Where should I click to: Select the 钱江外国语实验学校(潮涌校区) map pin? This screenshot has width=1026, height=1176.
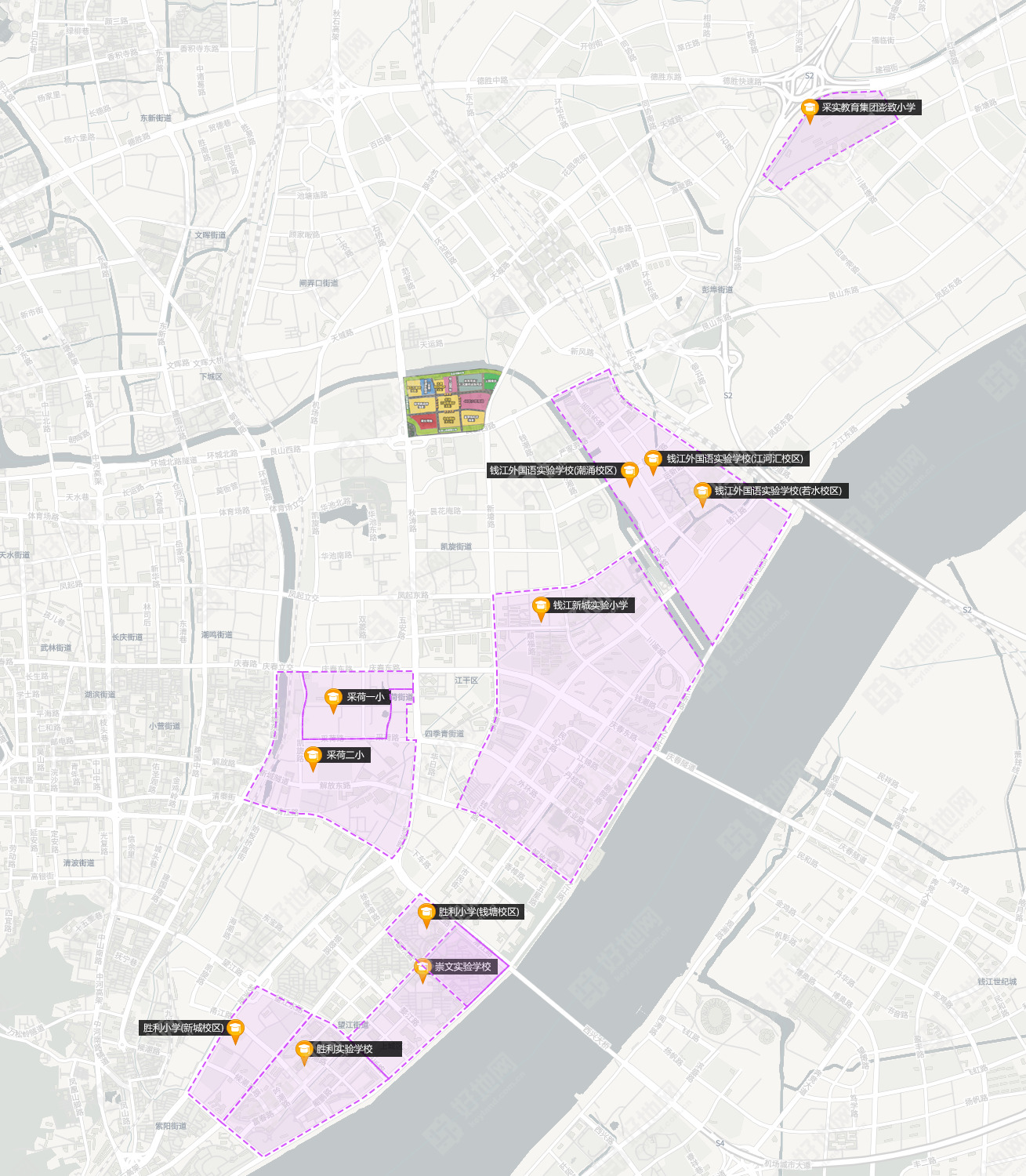[629, 471]
